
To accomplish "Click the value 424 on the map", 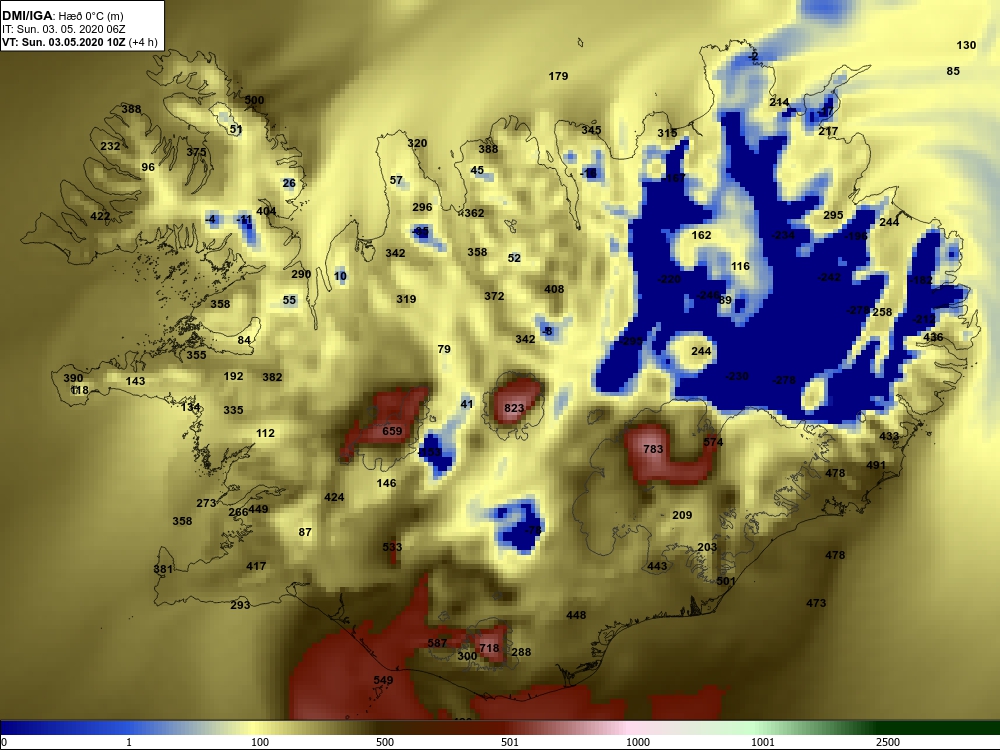I will coord(334,497).
